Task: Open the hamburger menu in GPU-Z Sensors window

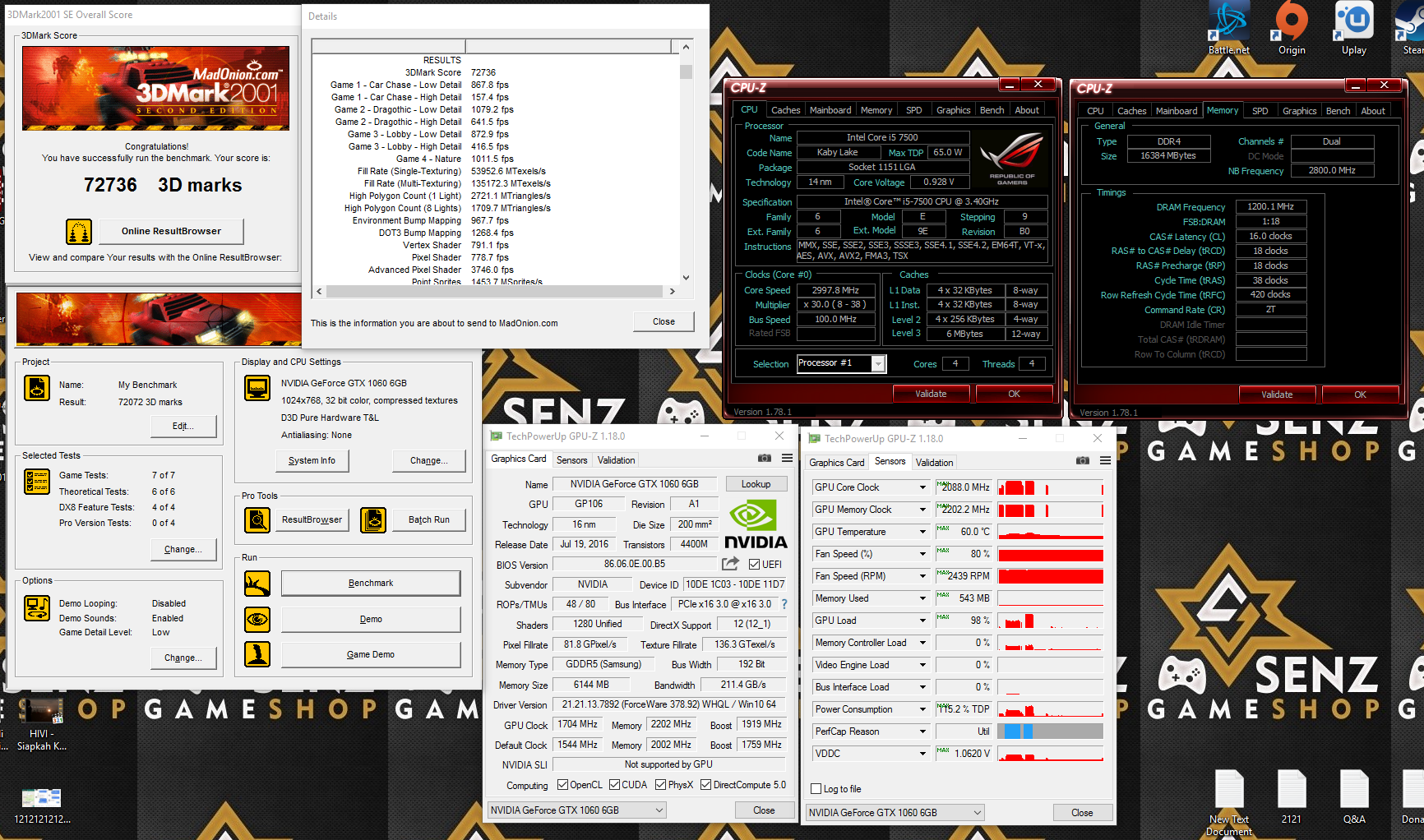Action: click(x=1105, y=461)
